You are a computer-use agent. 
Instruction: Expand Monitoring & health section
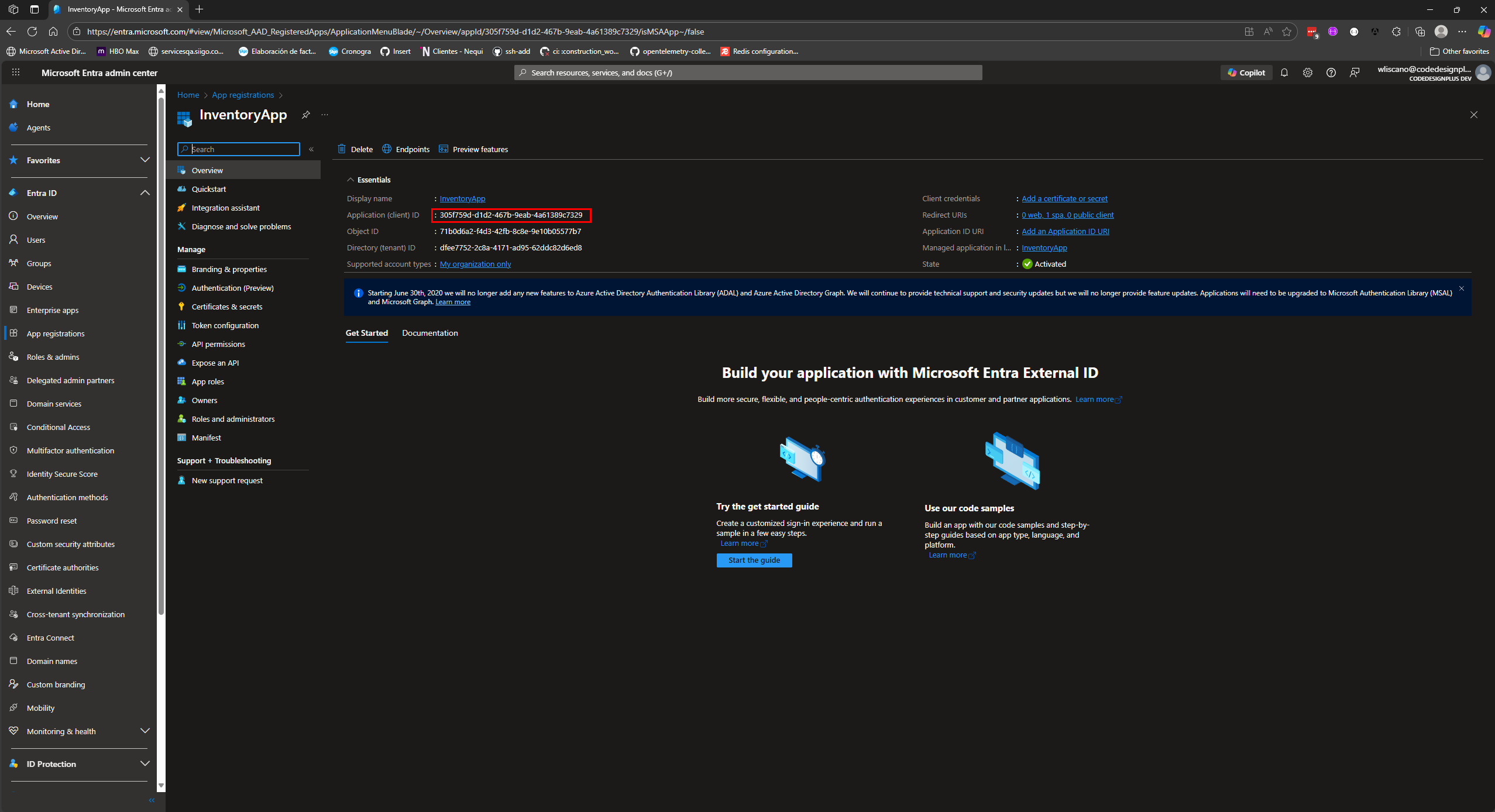(x=145, y=731)
